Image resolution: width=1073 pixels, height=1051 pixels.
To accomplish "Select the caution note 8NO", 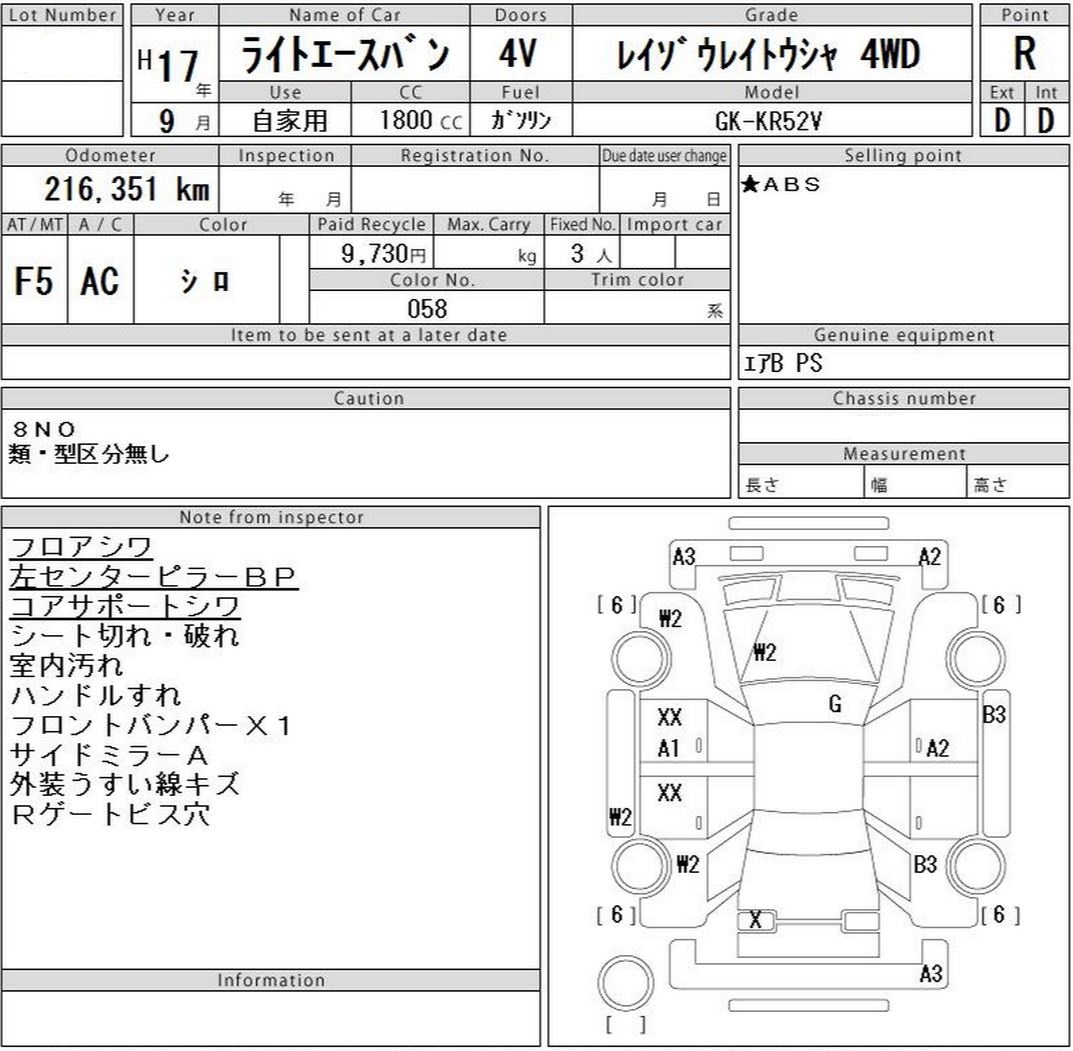I will coord(43,429).
